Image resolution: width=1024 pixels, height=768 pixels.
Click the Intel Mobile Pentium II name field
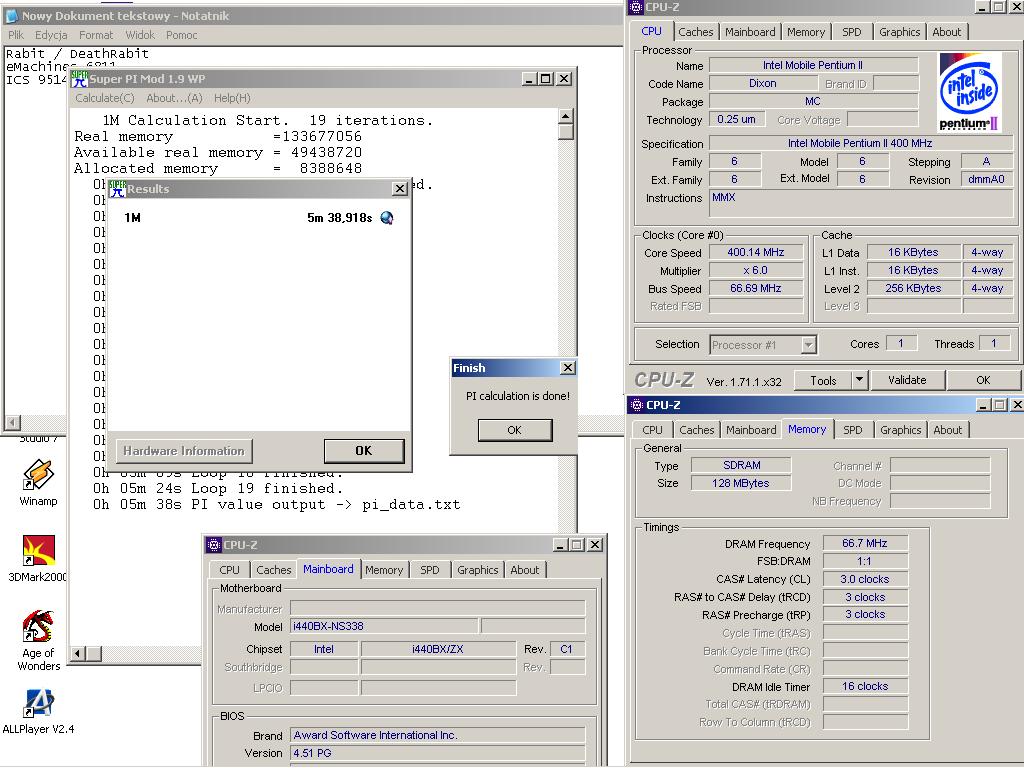[813, 65]
